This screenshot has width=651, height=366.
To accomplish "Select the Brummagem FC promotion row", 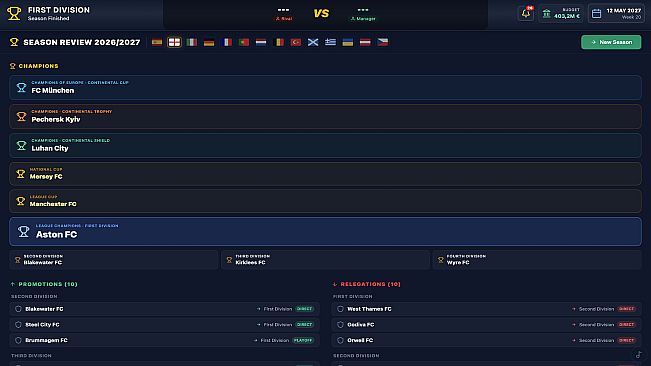I will pos(165,340).
